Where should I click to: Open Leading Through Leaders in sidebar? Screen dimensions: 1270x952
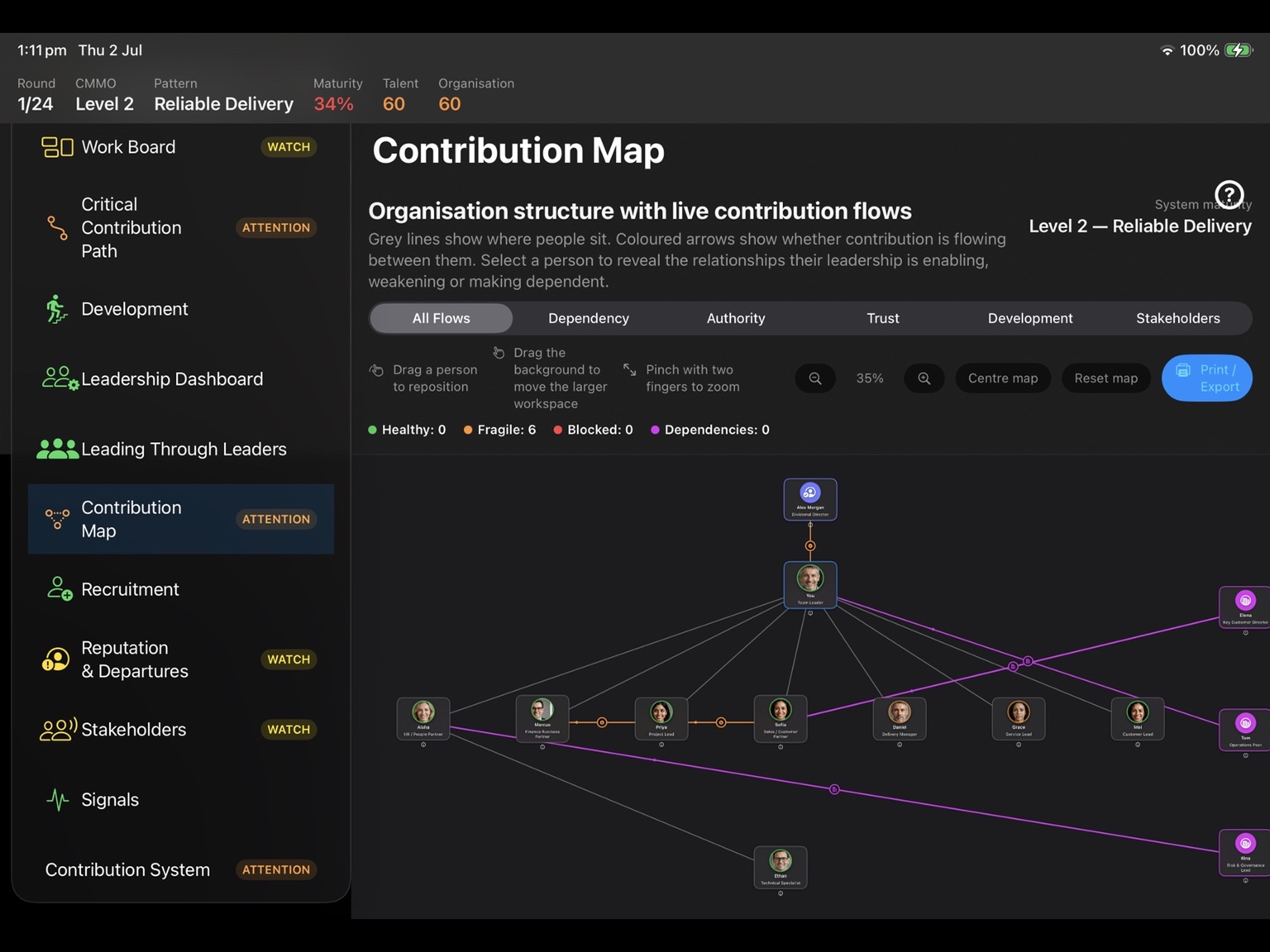pos(180,449)
